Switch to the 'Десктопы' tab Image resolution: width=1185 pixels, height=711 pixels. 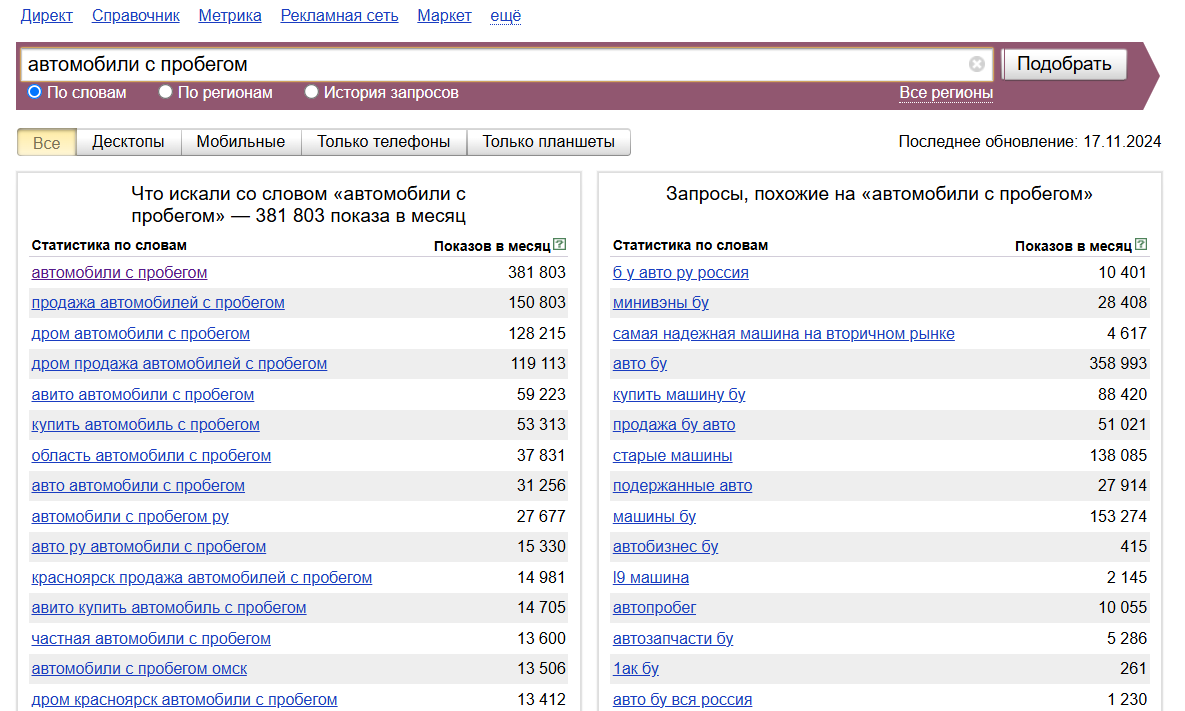point(128,142)
